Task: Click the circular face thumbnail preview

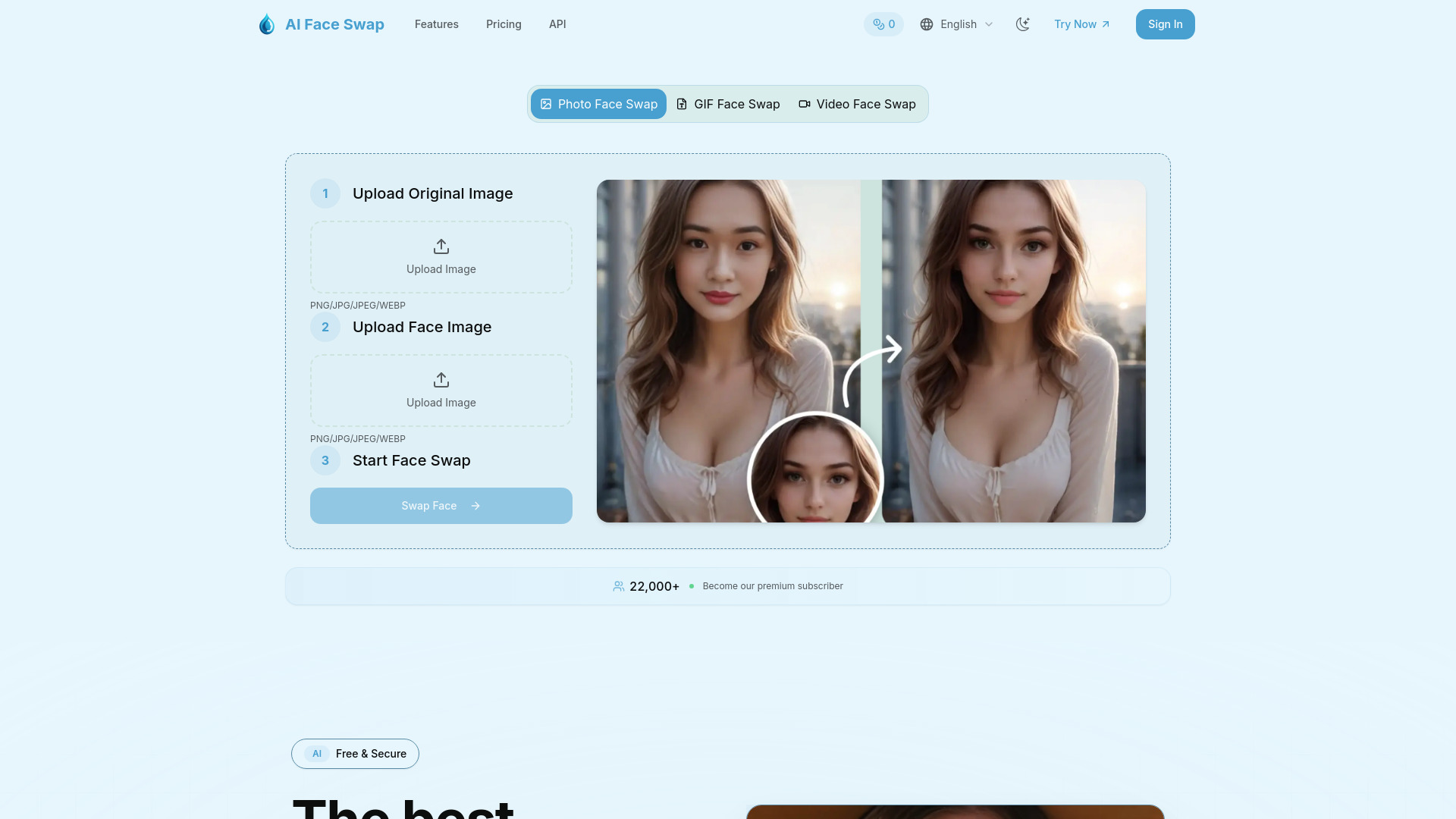Action: [x=815, y=474]
